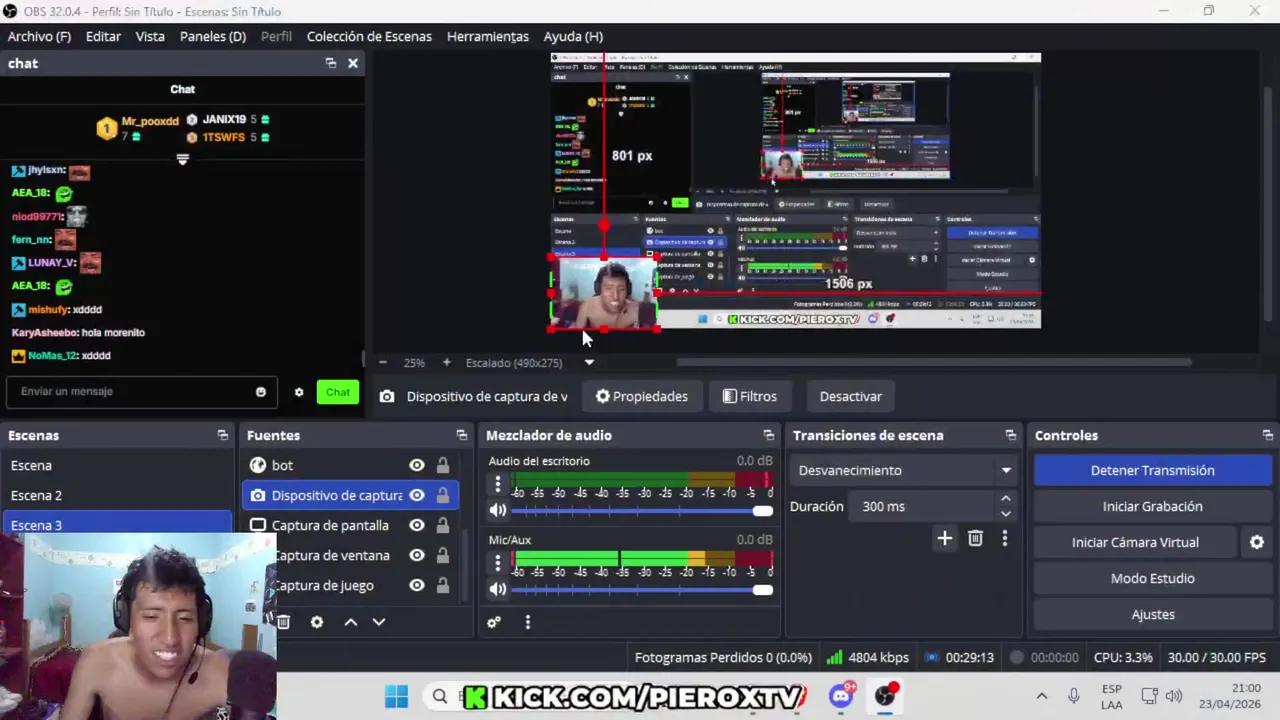Show hidden system tray icons
The width and height of the screenshot is (1280, 720).
tap(1041, 696)
